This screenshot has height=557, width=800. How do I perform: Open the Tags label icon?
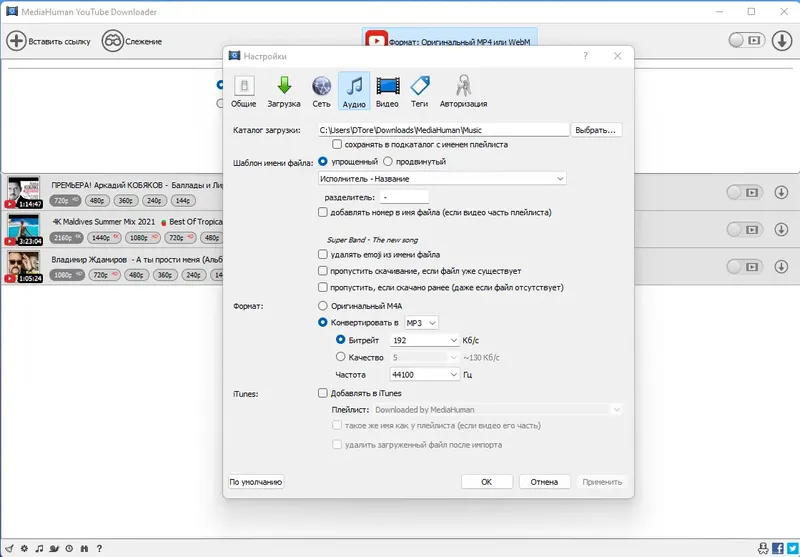pos(420,85)
